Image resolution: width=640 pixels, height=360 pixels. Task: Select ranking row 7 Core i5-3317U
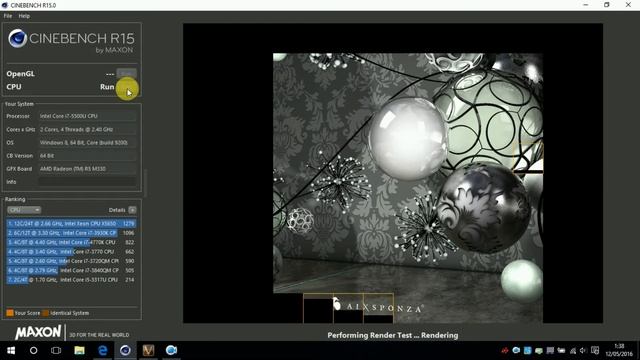coord(71,280)
